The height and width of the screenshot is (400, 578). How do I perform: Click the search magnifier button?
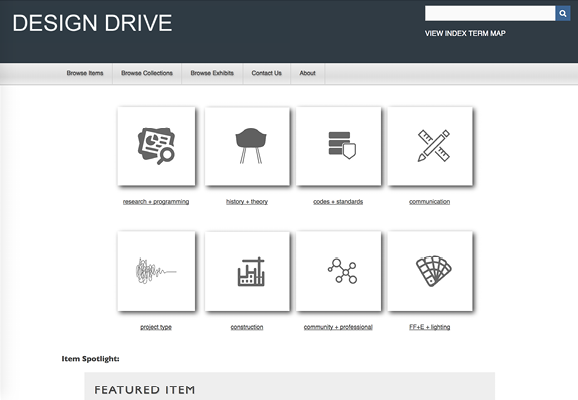(563, 13)
